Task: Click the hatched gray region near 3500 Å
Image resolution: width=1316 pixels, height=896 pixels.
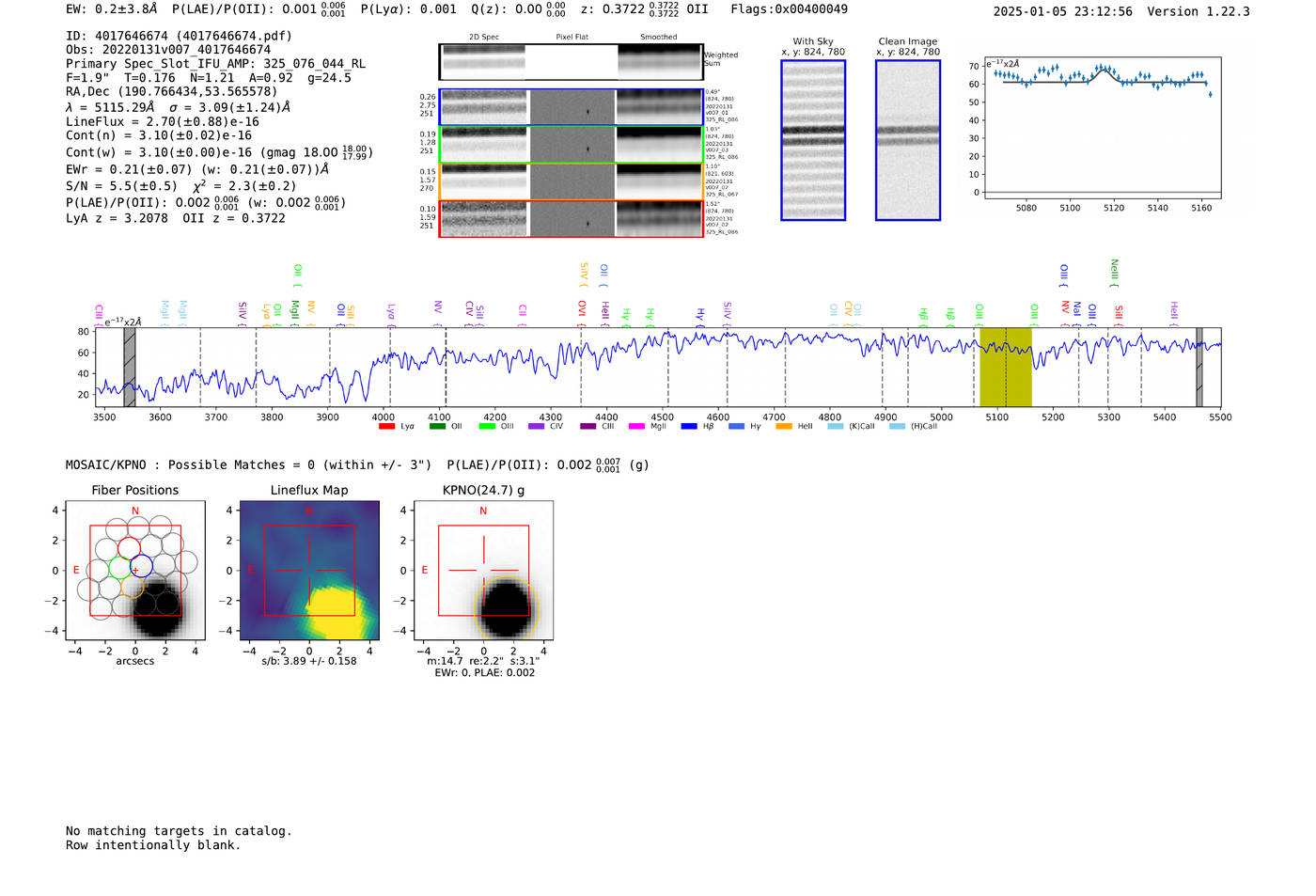Action: 130,367
